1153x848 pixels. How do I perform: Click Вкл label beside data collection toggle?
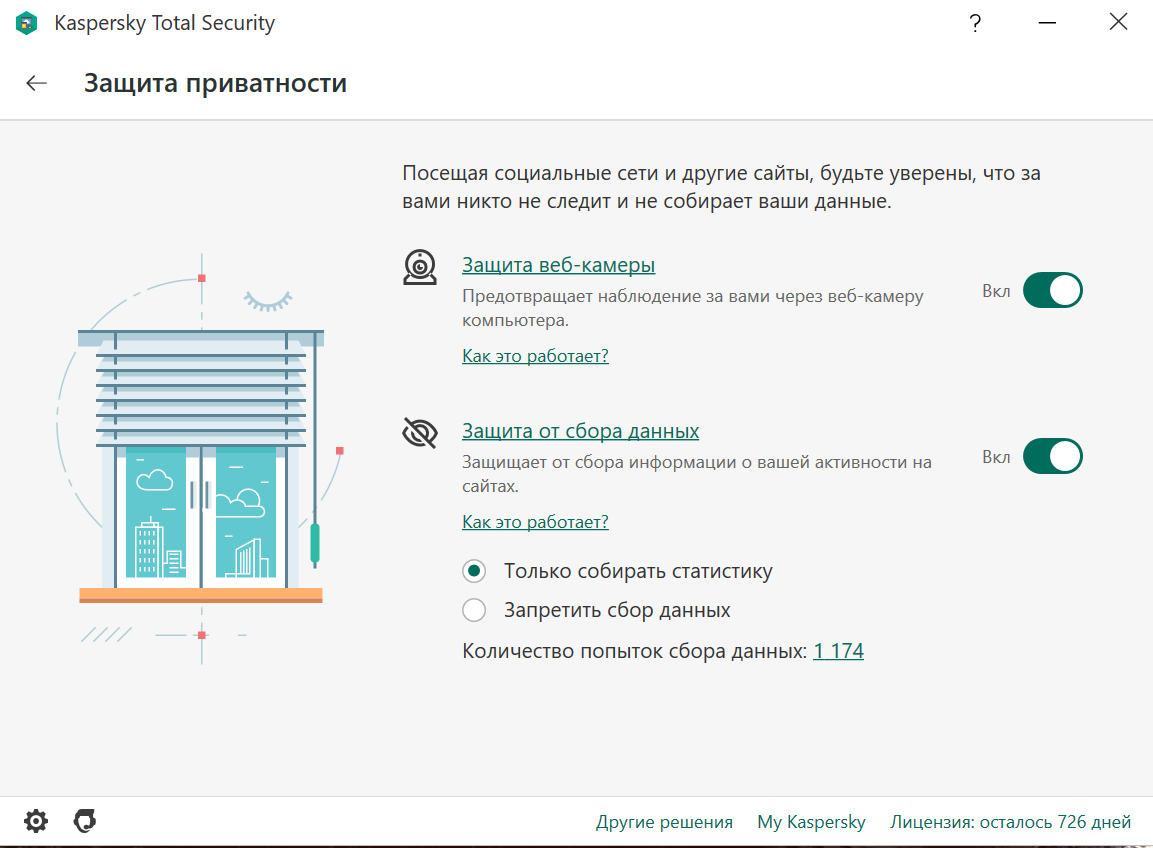(x=996, y=457)
